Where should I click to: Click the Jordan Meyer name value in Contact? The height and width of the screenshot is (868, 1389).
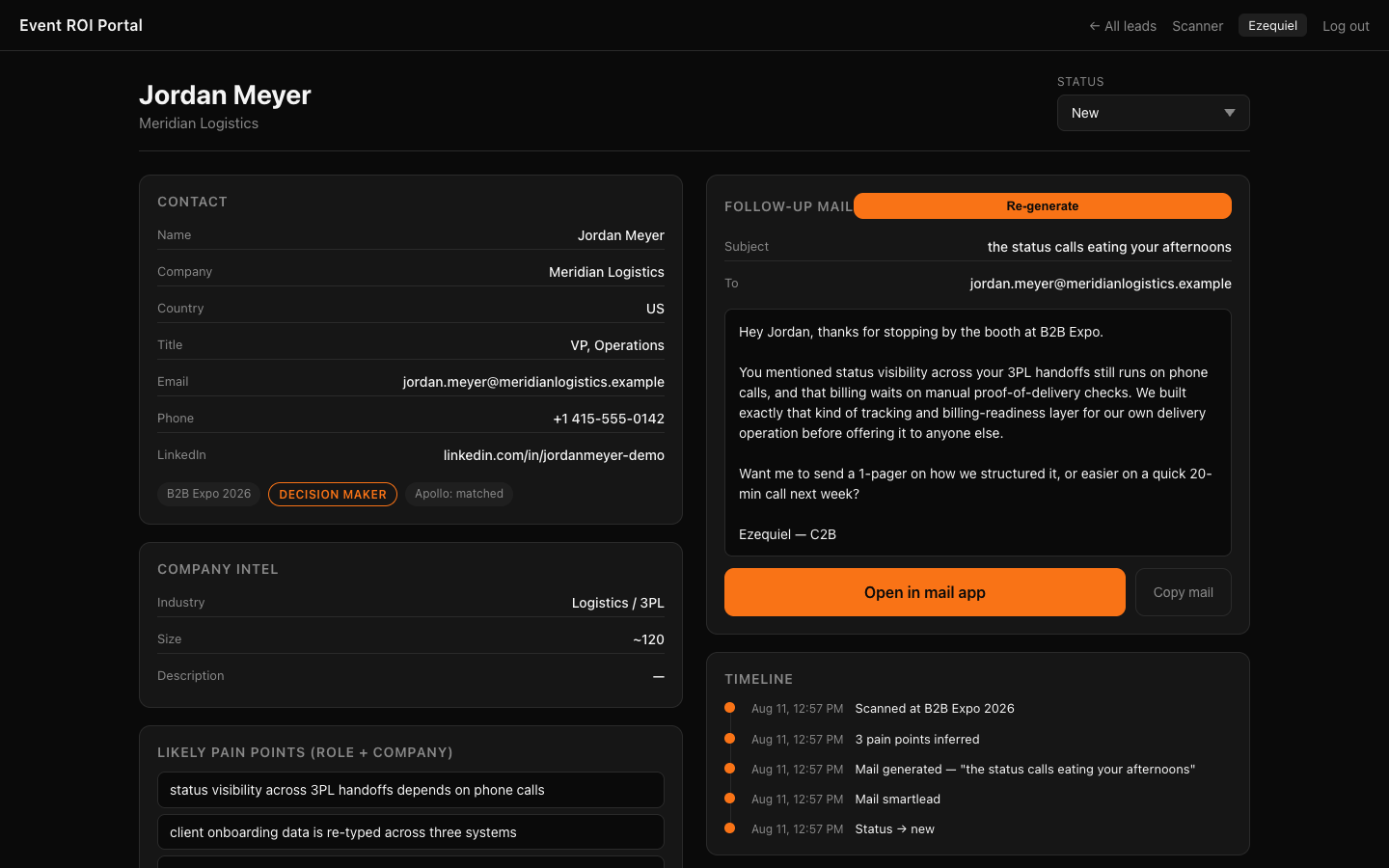[x=621, y=235]
